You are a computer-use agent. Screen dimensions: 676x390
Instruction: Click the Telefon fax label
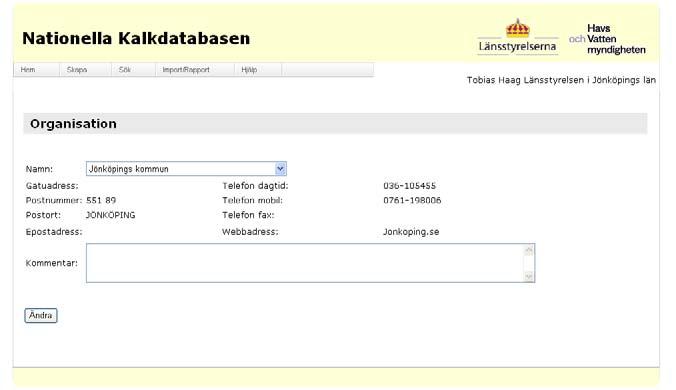pos(248,215)
